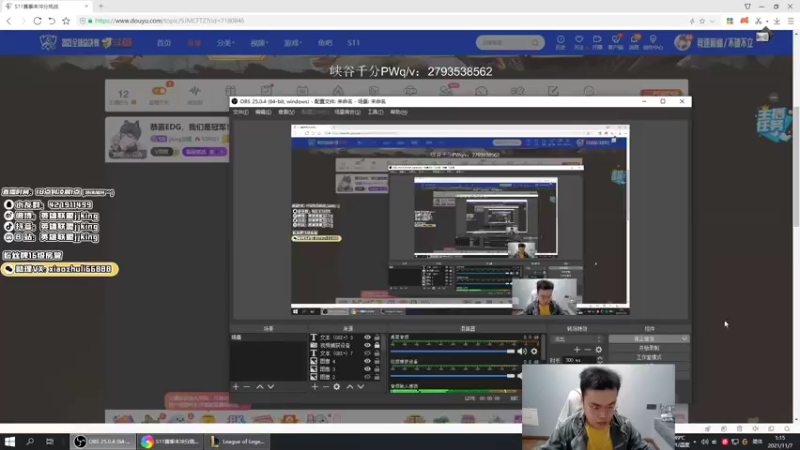
Task: Add a scene transition with plus
Action: 577,349
